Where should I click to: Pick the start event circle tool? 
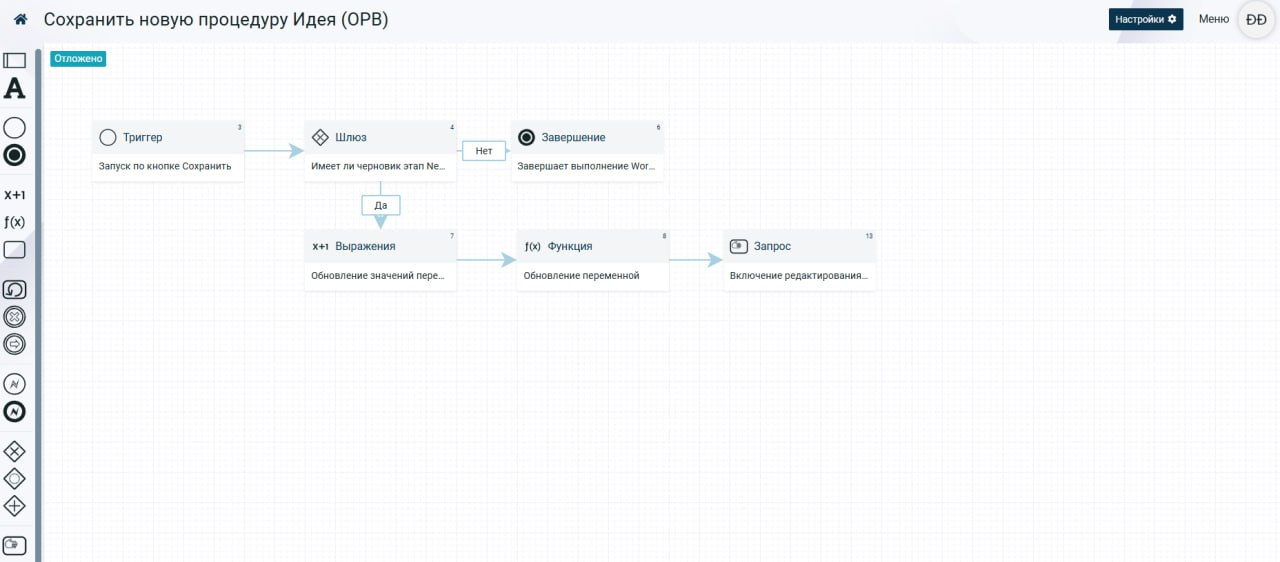[15, 128]
